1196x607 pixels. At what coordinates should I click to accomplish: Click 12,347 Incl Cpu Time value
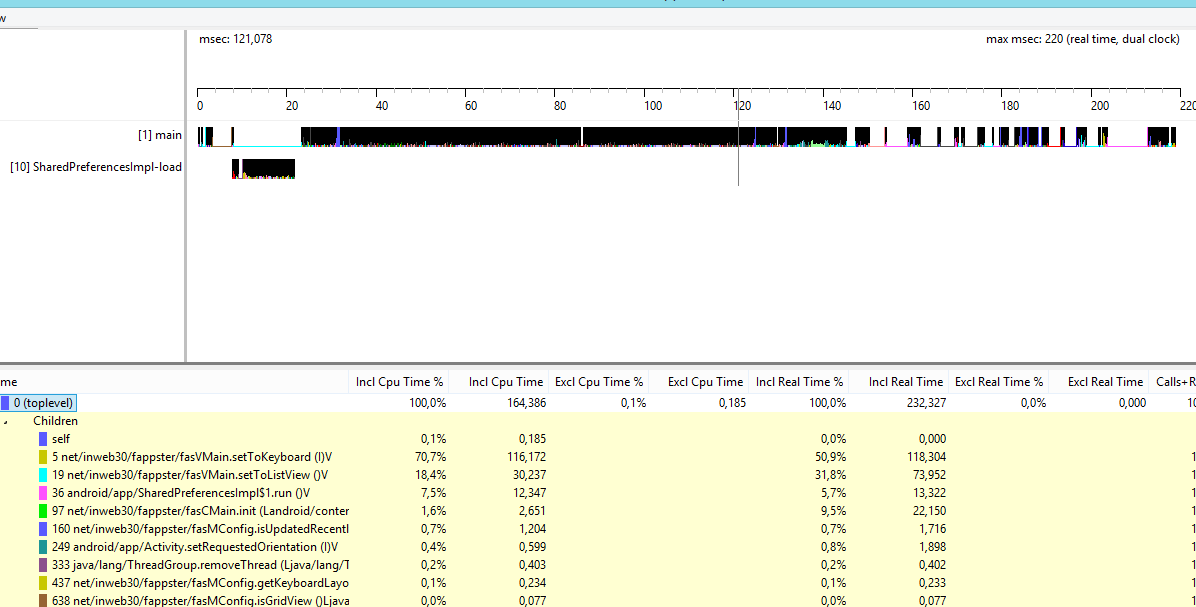529,493
